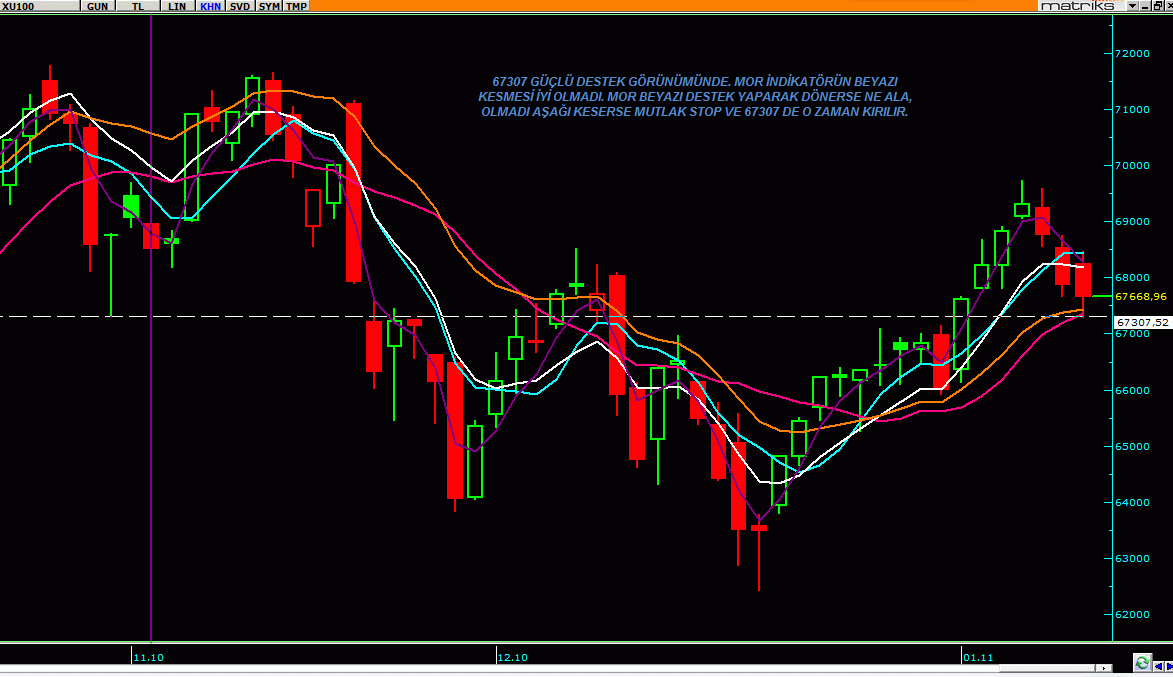Click the SVD toolbar button
Image resolution: width=1173 pixels, height=677 pixels.
240,6
